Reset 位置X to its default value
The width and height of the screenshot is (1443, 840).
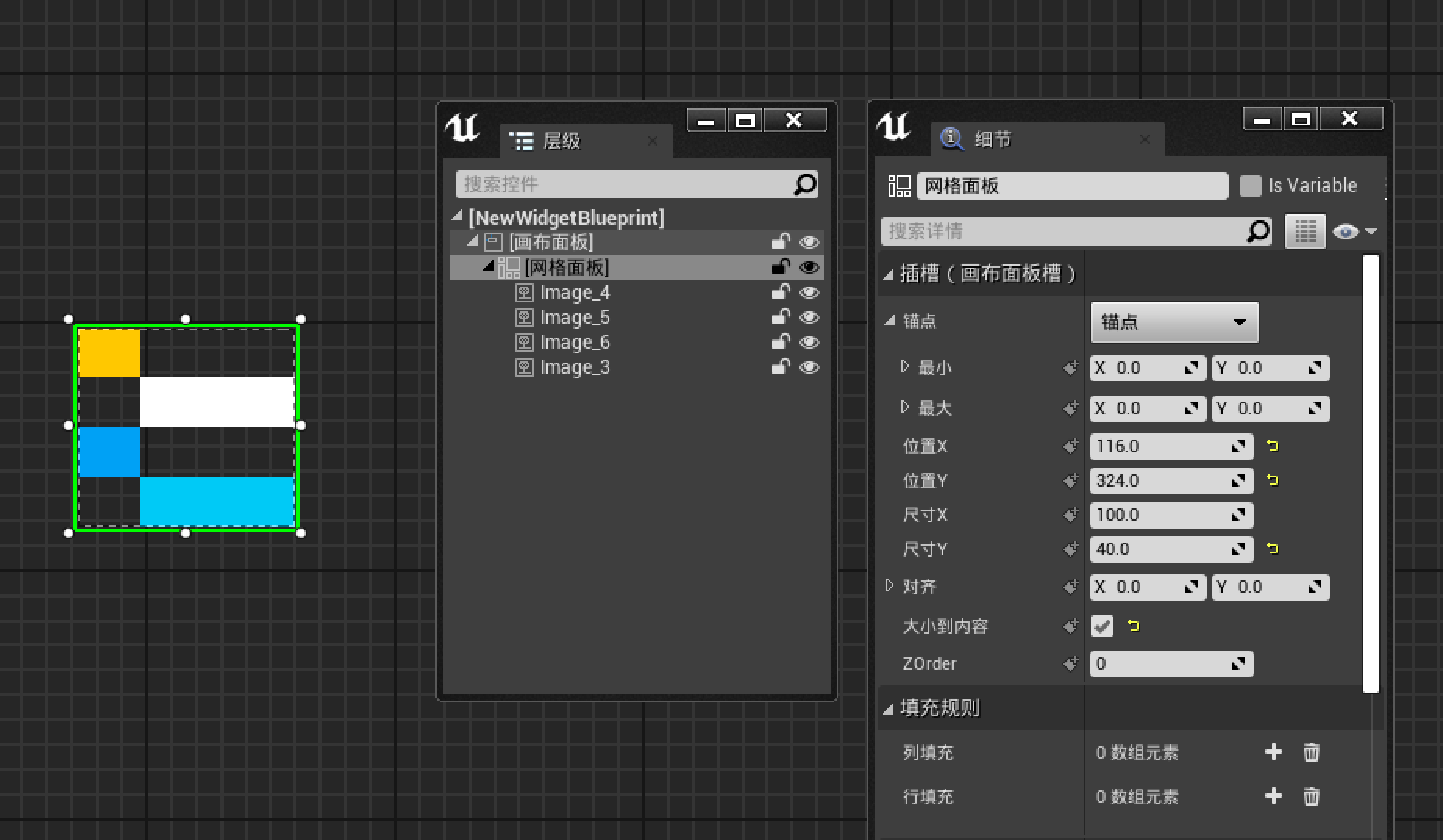click(1272, 446)
